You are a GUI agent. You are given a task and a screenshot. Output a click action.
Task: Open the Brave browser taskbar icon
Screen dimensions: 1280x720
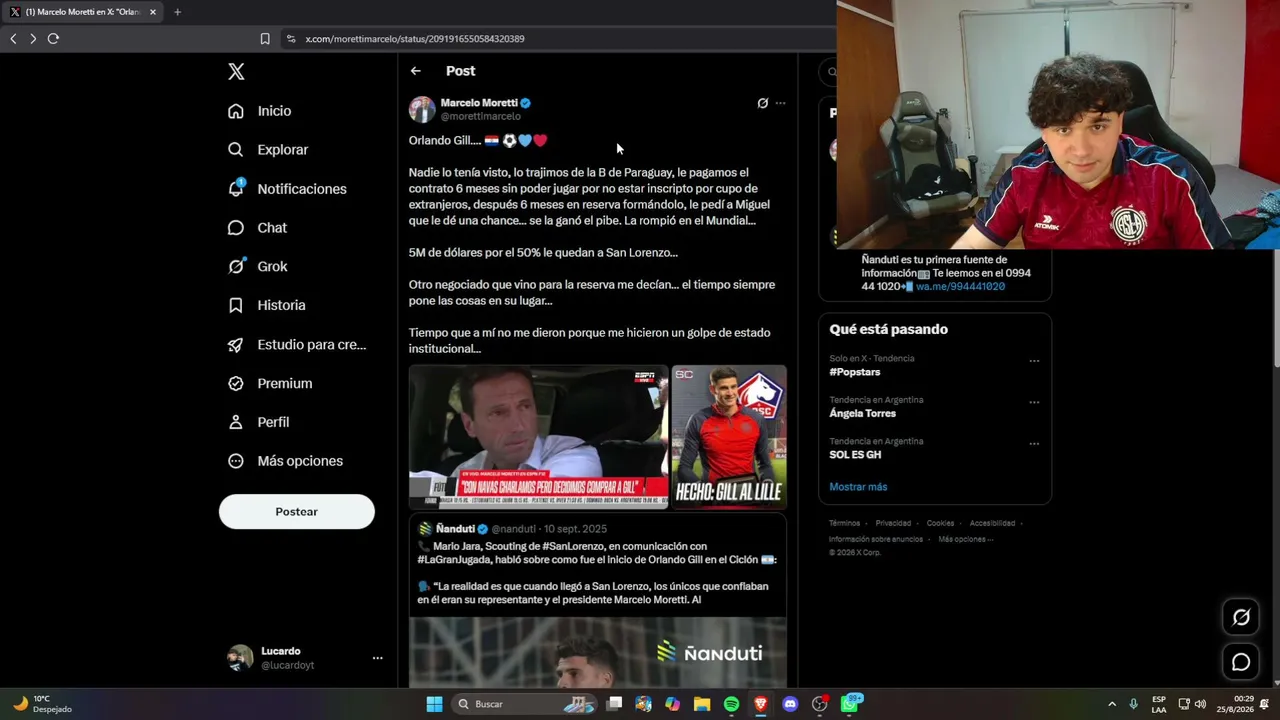click(761, 704)
